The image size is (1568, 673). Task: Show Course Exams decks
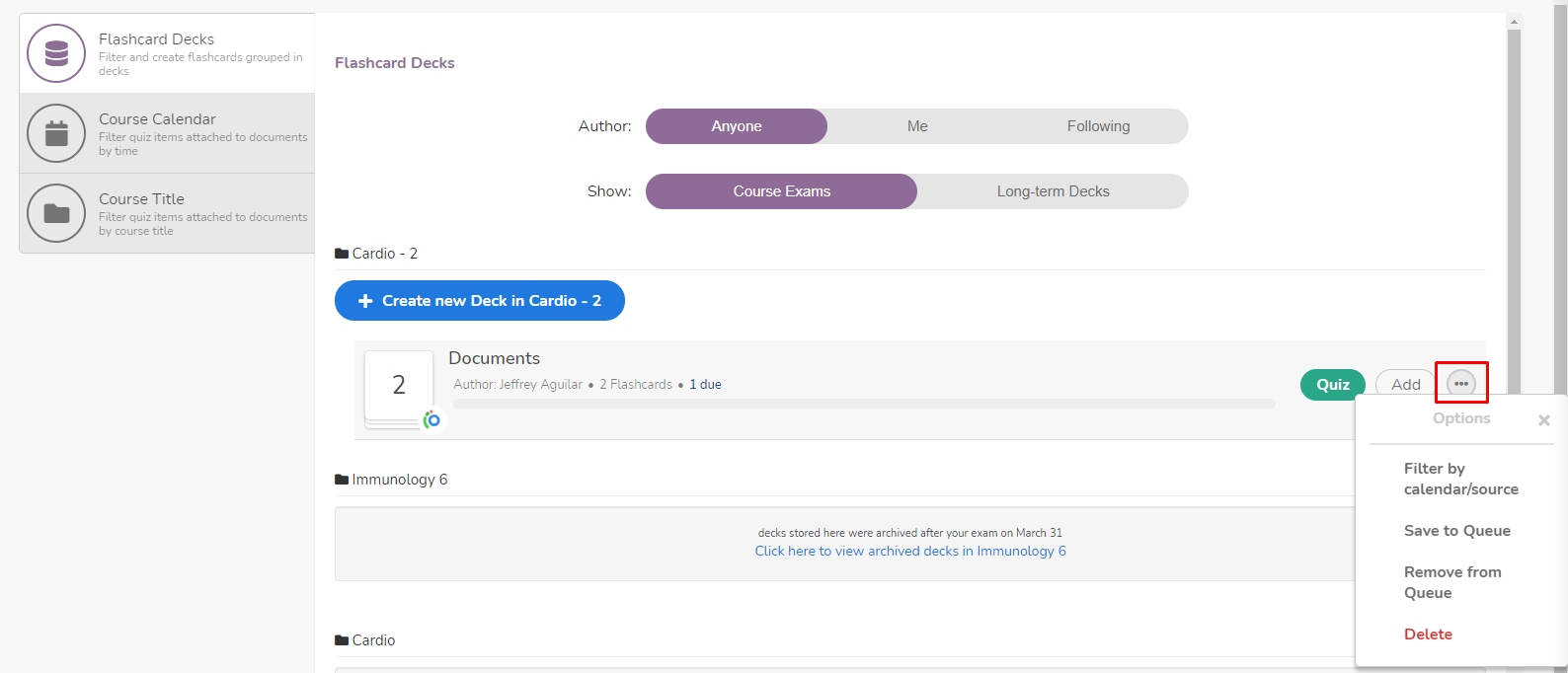tap(781, 191)
